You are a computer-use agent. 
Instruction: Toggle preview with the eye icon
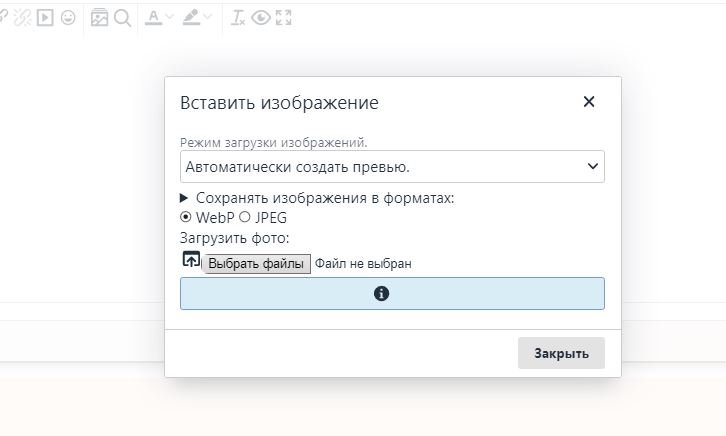point(261,17)
